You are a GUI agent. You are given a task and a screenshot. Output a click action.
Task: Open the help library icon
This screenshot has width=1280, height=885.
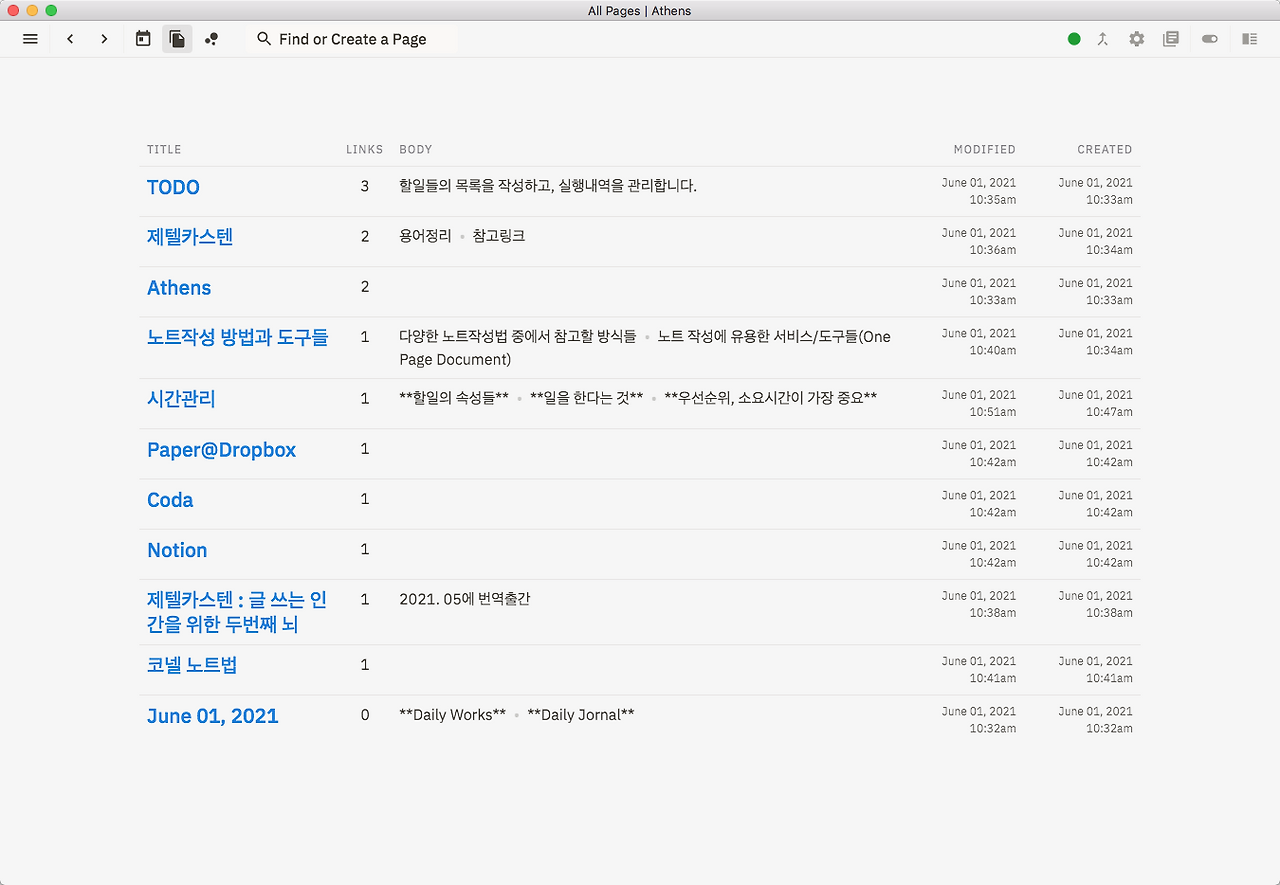(x=1171, y=39)
